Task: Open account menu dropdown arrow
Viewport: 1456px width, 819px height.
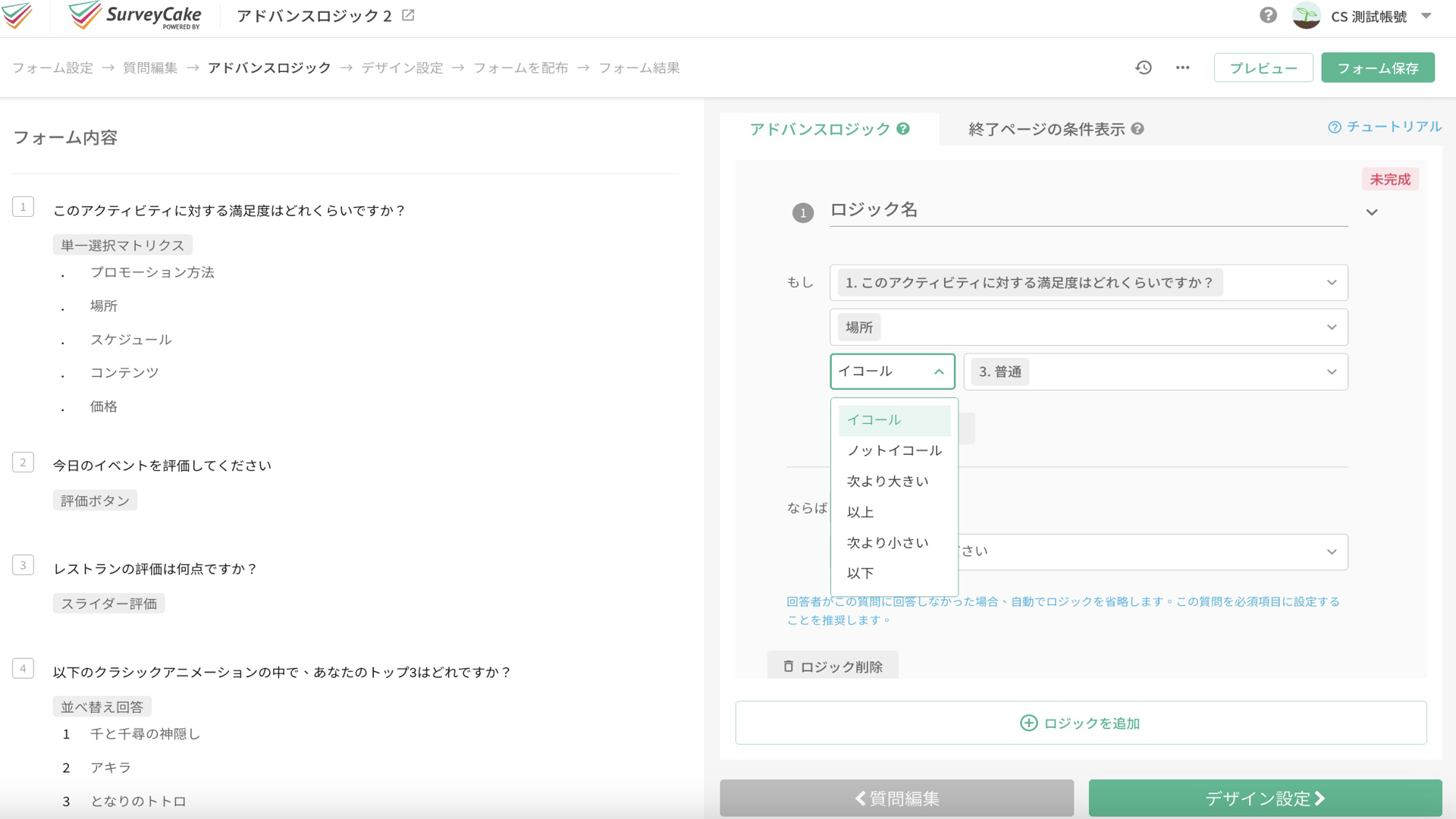Action: pos(1426,15)
